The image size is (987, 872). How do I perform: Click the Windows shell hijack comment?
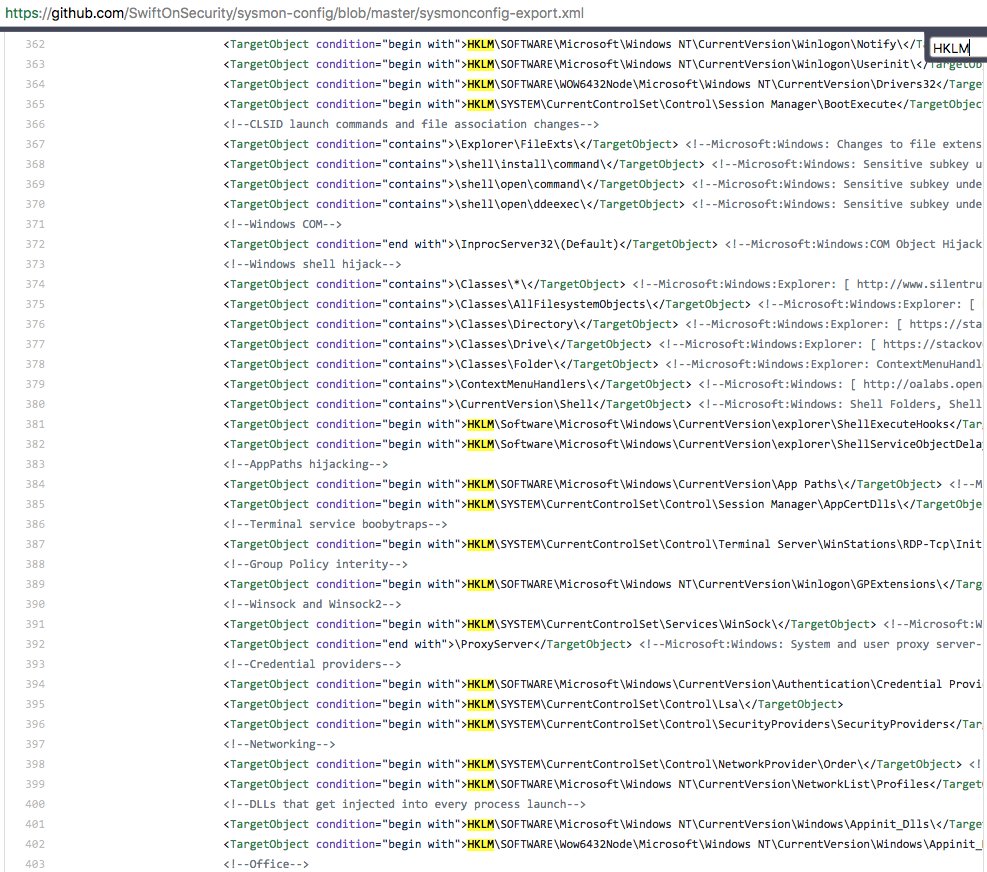tap(312, 264)
